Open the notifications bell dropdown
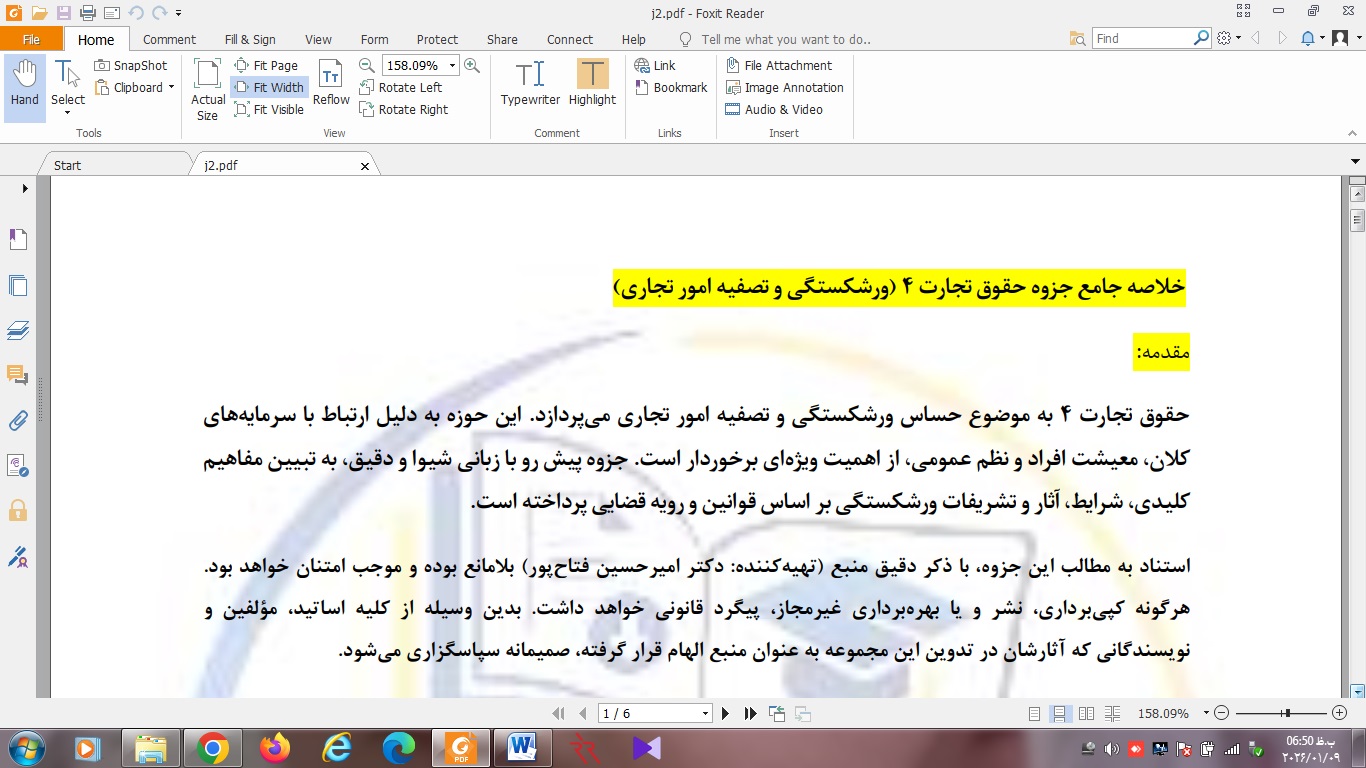This screenshot has width=1366, height=768. pos(1312,38)
